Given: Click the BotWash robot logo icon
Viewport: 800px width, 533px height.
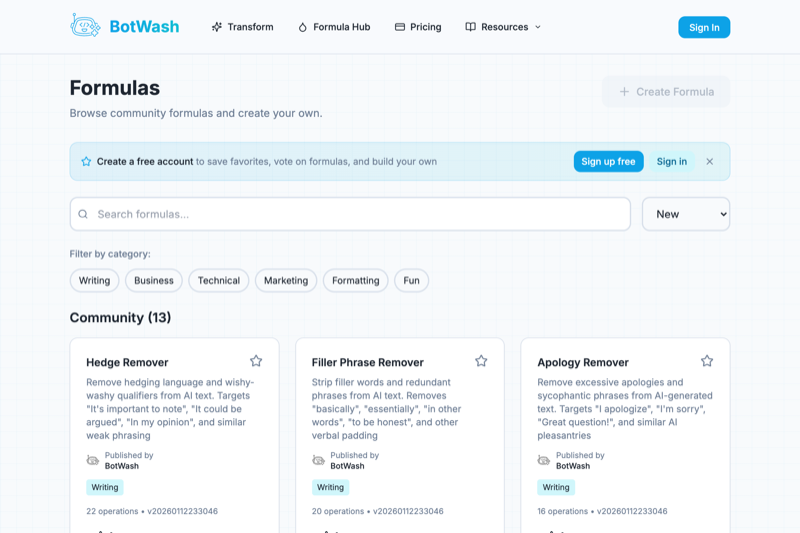Looking at the screenshot, I should coord(85,26).
